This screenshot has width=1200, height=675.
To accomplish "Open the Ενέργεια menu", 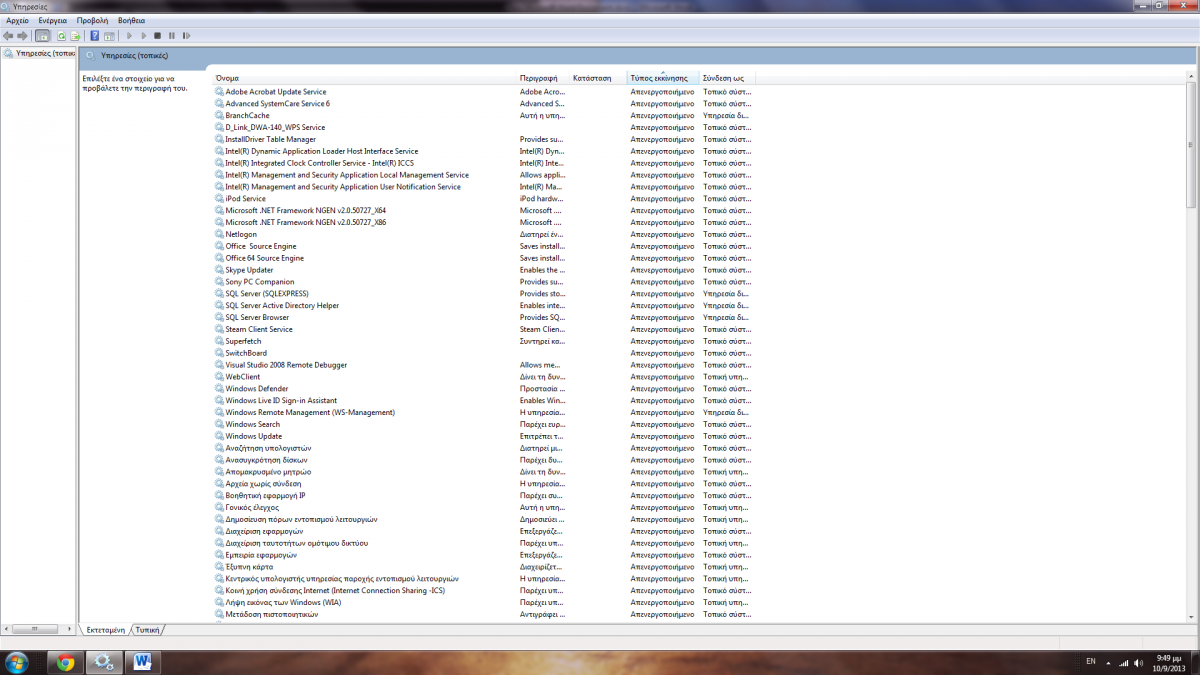I will (x=52, y=20).
